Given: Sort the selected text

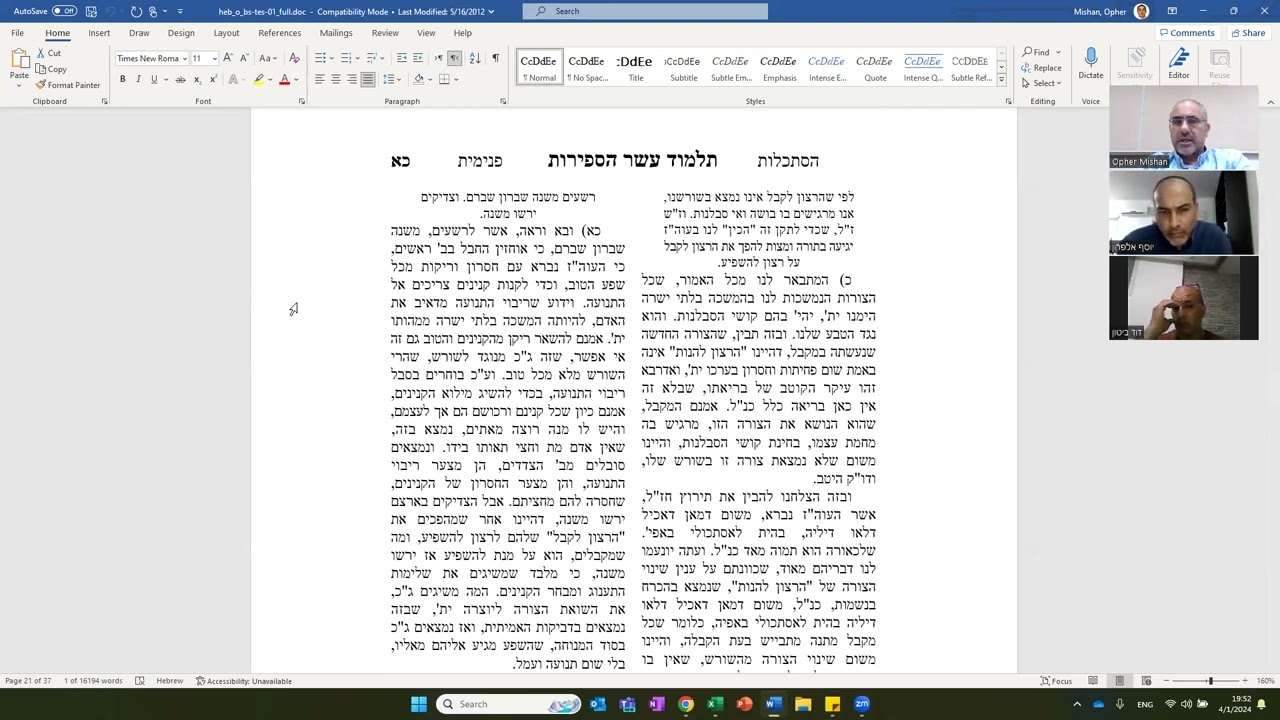Looking at the screenshot, I should tap(474, 58).
